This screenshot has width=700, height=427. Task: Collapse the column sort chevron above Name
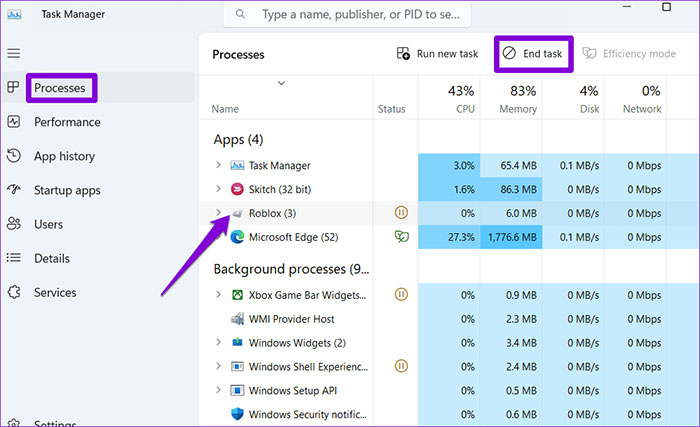coord(282,83)
